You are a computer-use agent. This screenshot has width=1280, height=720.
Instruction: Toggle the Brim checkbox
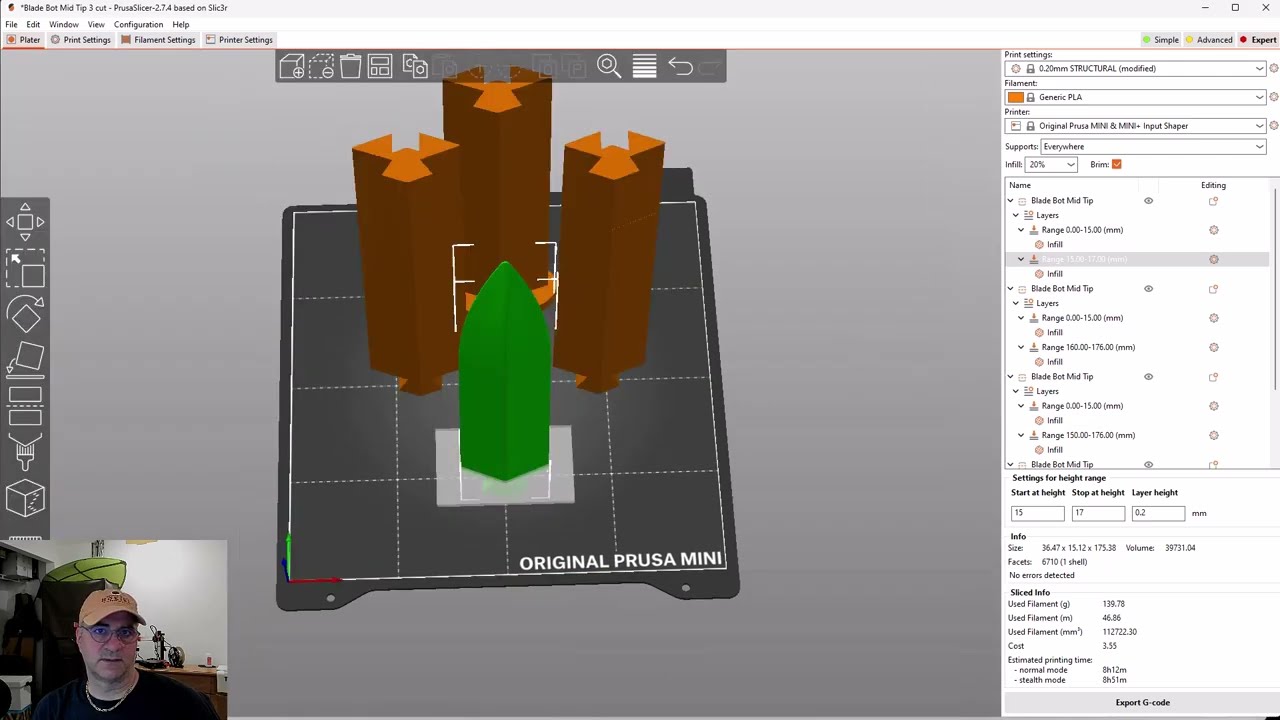tap(1116, 164)
